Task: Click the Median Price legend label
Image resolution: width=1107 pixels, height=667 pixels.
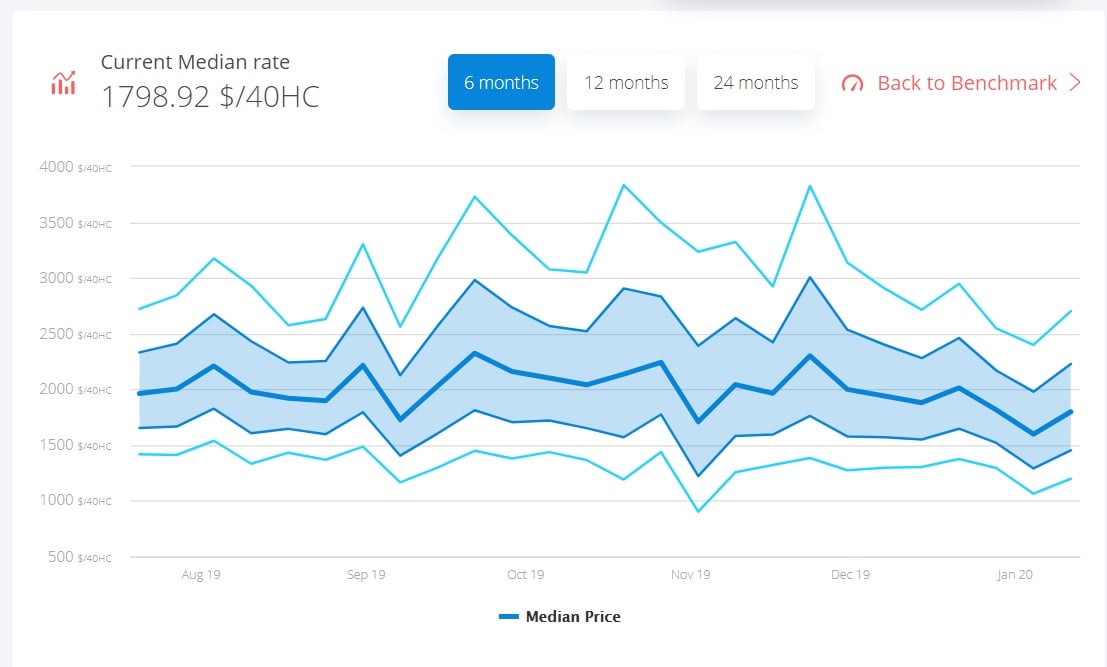Action: (573, 617)
